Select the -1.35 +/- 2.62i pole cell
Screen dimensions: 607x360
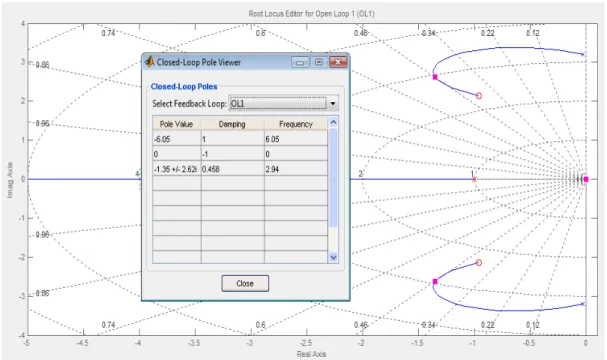click(x=177, y=169)
